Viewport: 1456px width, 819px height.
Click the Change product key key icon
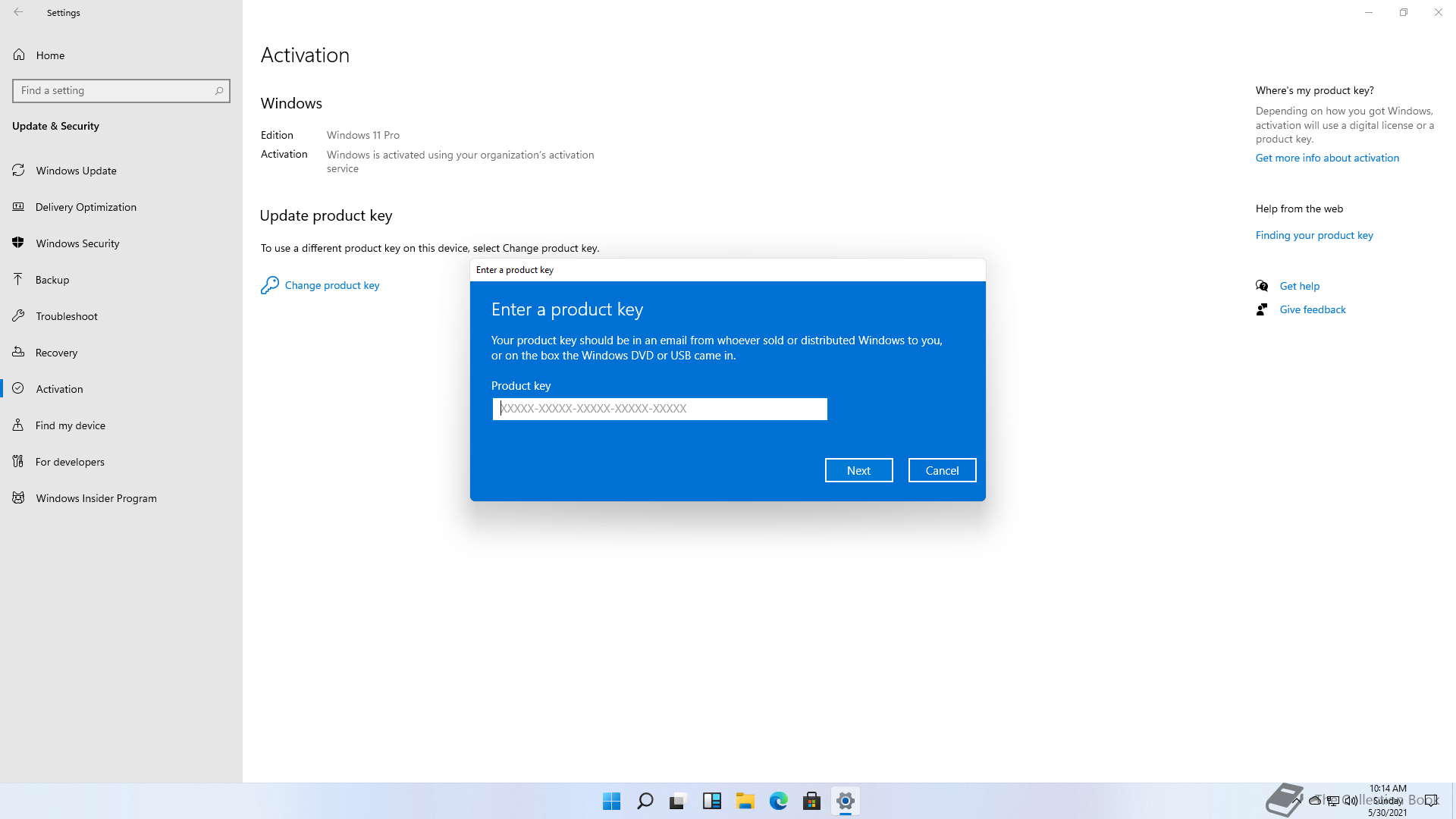pyautogui.click(x=270, y=285)
